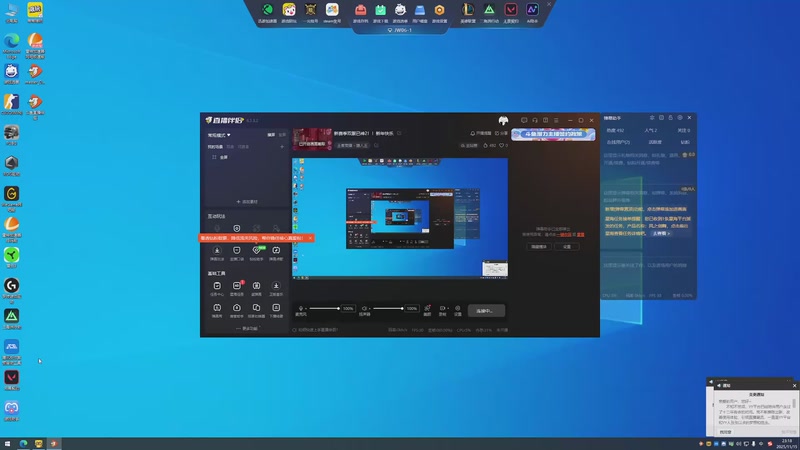
Task: Click the stream cover thumbnail
Action: [x=312, y=139]
